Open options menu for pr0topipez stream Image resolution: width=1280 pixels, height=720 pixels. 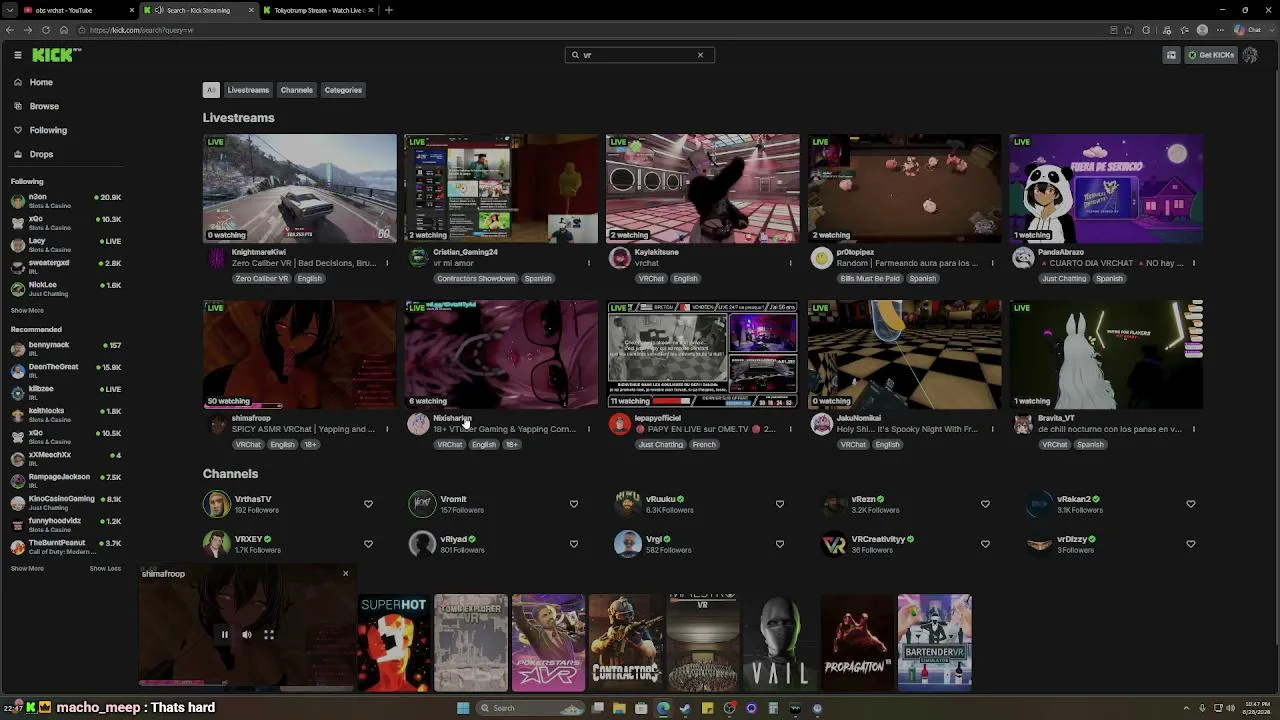pos(992,263)
